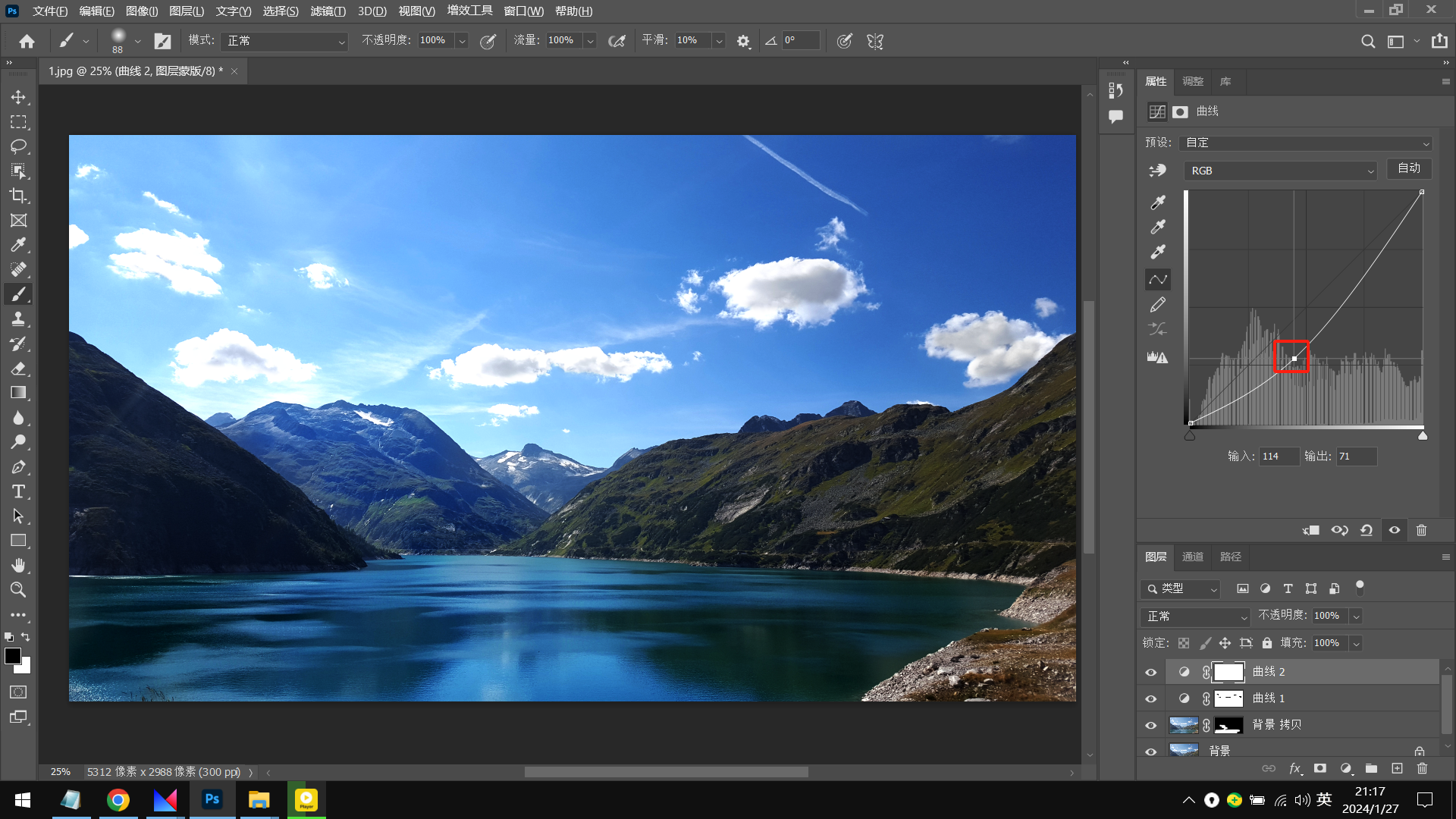Select the Rectangle shape tool

point(18,541)
